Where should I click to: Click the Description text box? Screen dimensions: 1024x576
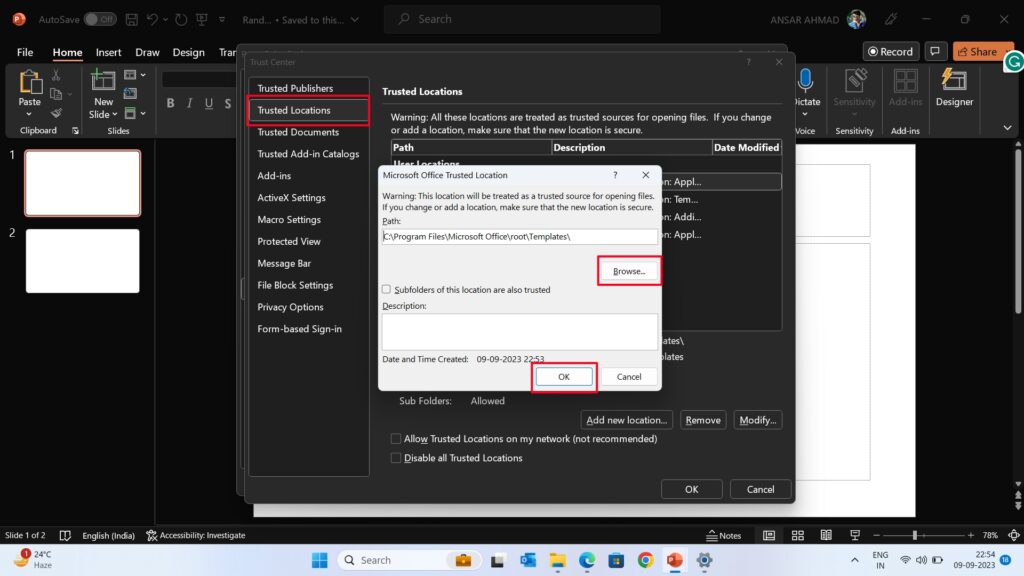[519, 331]
